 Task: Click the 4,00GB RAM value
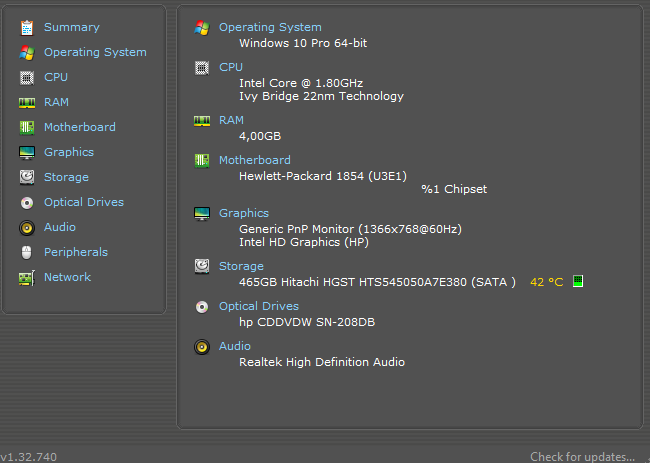260,136
